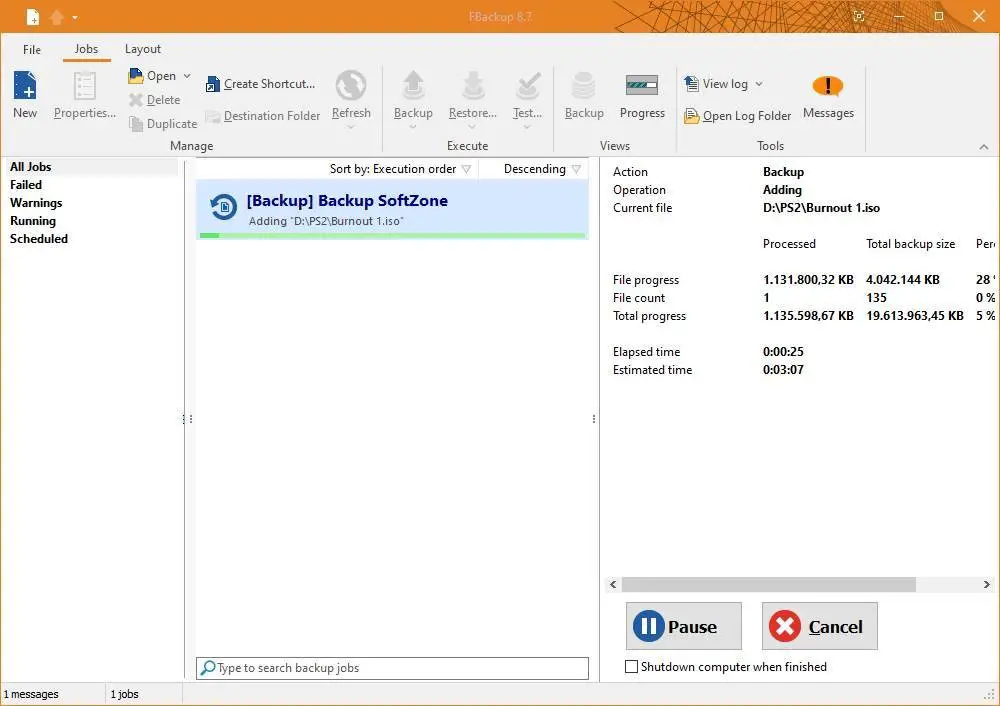Open the File menu
This screenshot has height=706, width=1000.
click(x=31, y=49)
